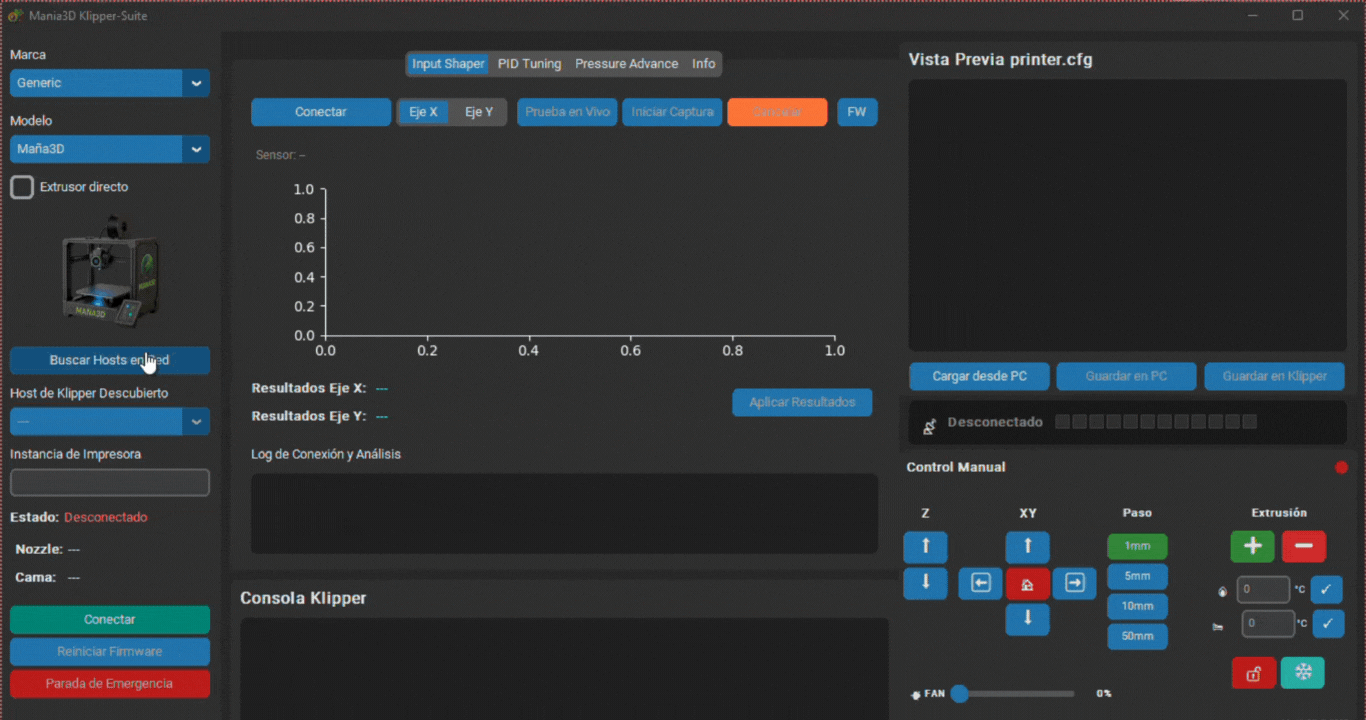Click the red retract minus button
1366x720 pixels.
pos(1304,547)
